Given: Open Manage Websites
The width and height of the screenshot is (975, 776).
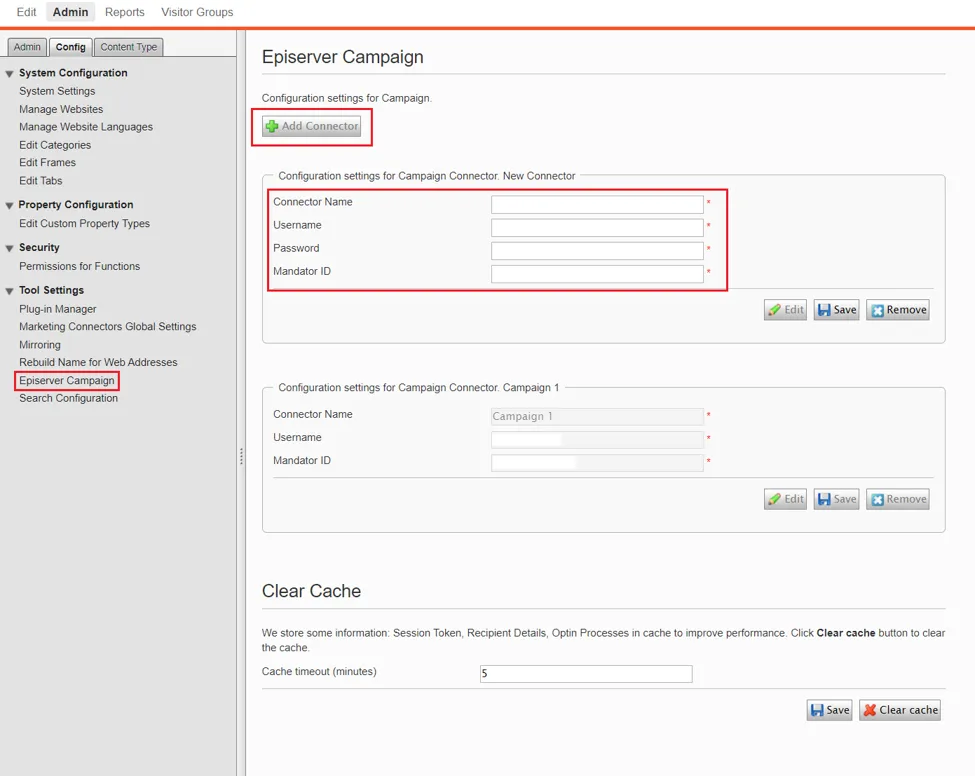Looking at the screenshot, I should pyautogui.click(x=61, y=109).
